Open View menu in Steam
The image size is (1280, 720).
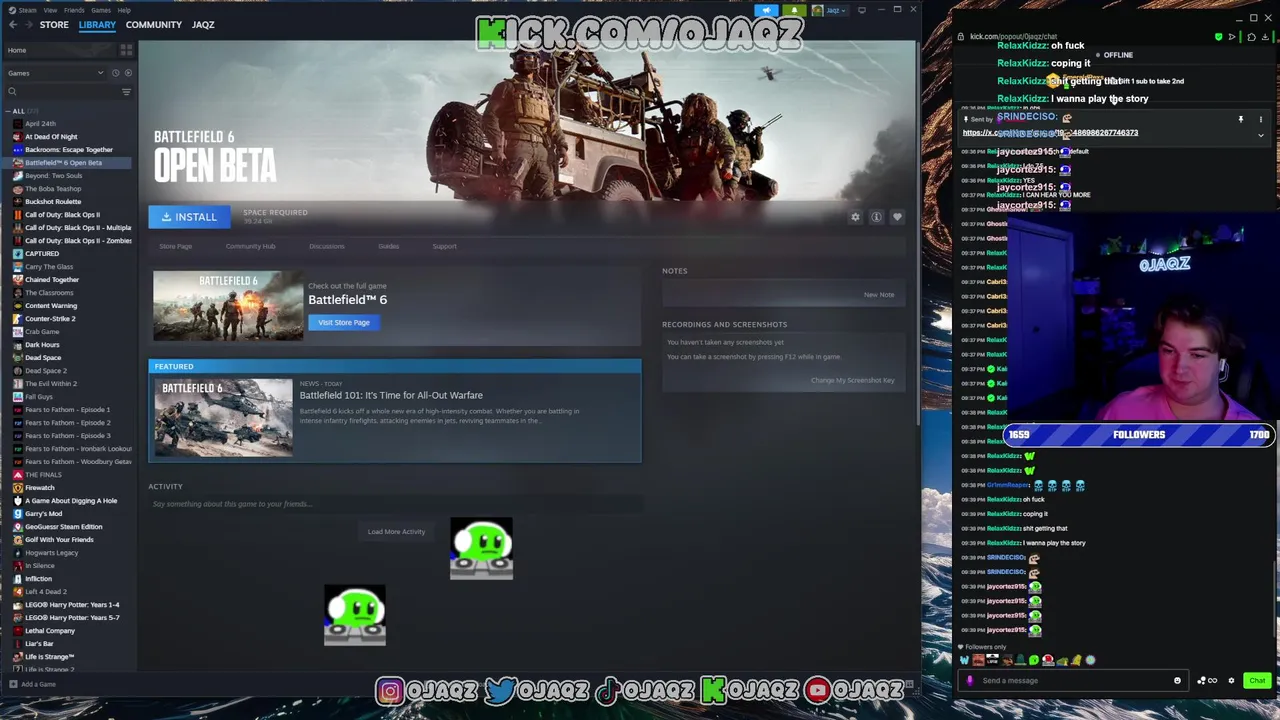point(50,10)
